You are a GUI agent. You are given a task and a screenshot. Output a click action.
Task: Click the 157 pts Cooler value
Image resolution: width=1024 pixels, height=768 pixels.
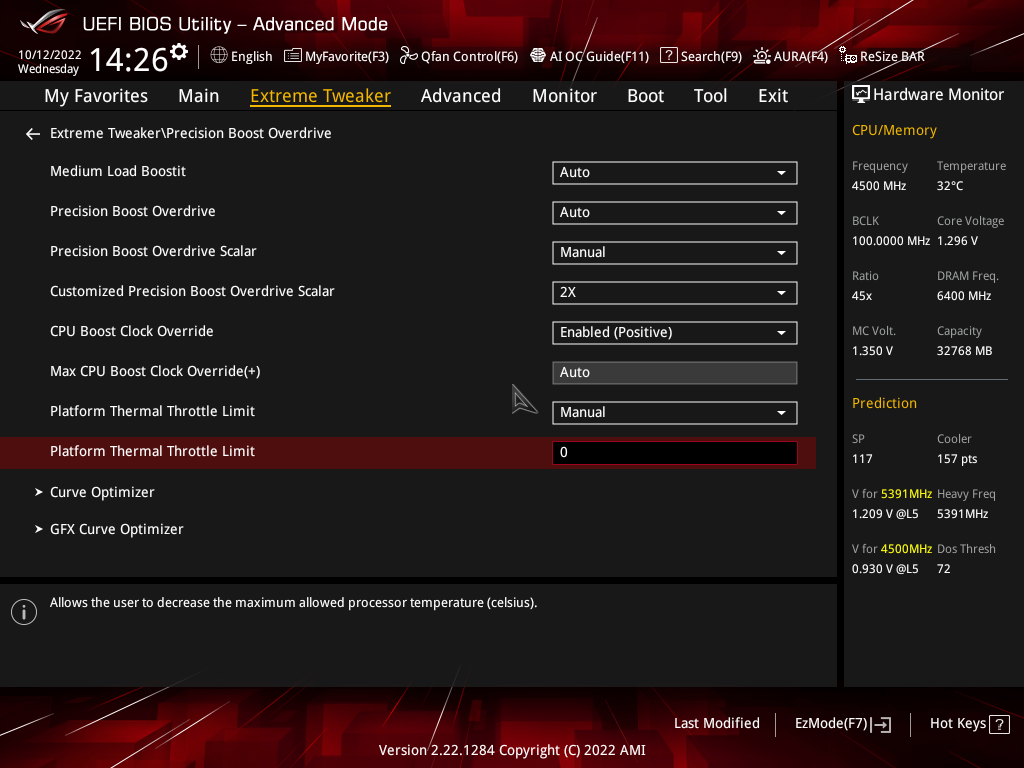(957, 459)
